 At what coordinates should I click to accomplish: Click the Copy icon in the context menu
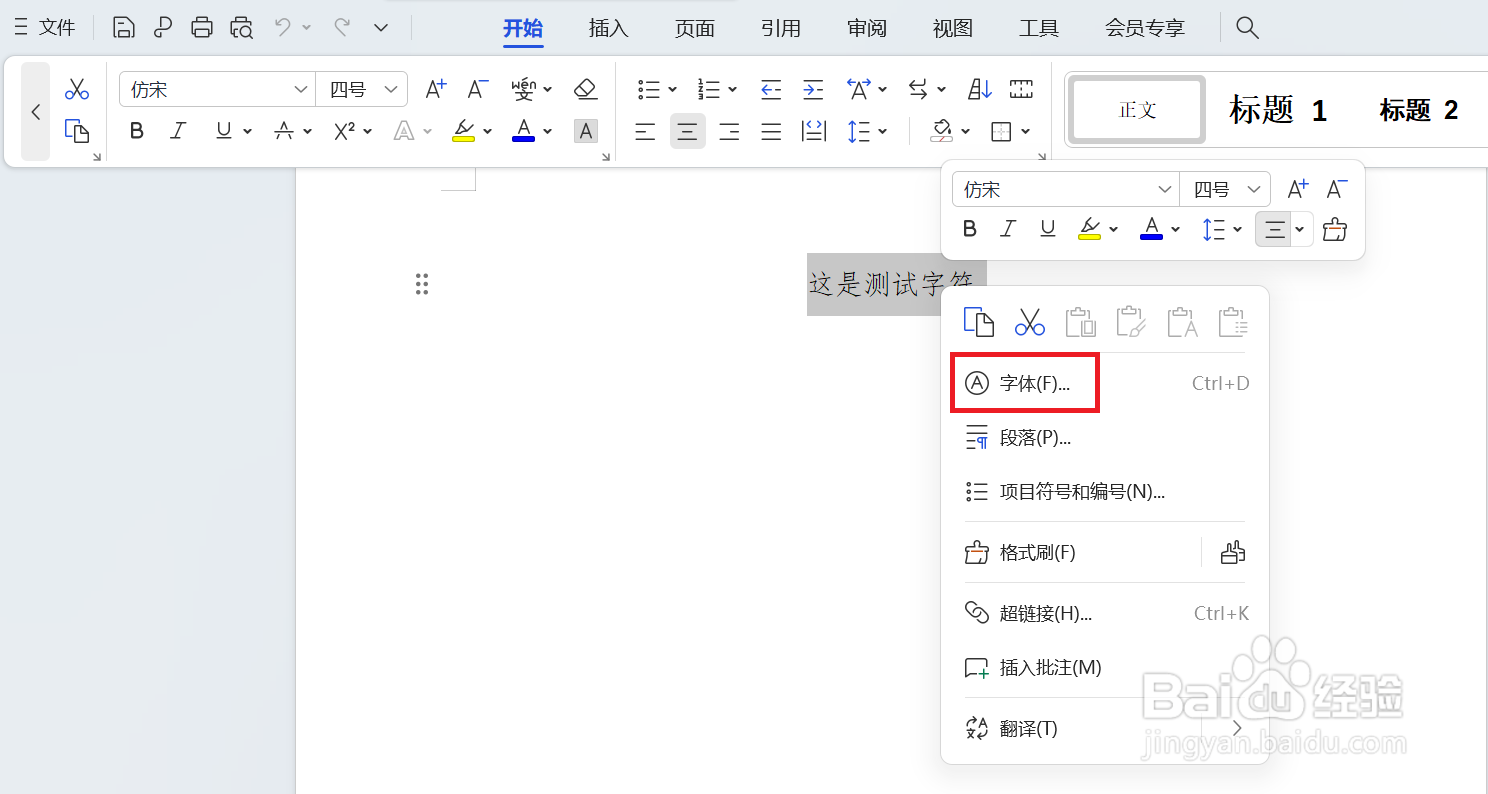pyautogui.click(x=978, y=321)
